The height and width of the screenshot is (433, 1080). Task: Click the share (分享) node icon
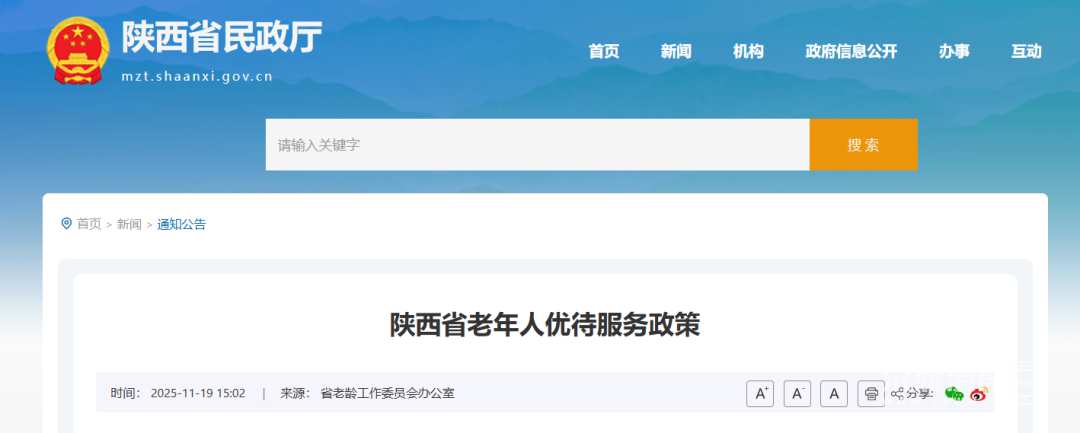(x=897, y=394)
